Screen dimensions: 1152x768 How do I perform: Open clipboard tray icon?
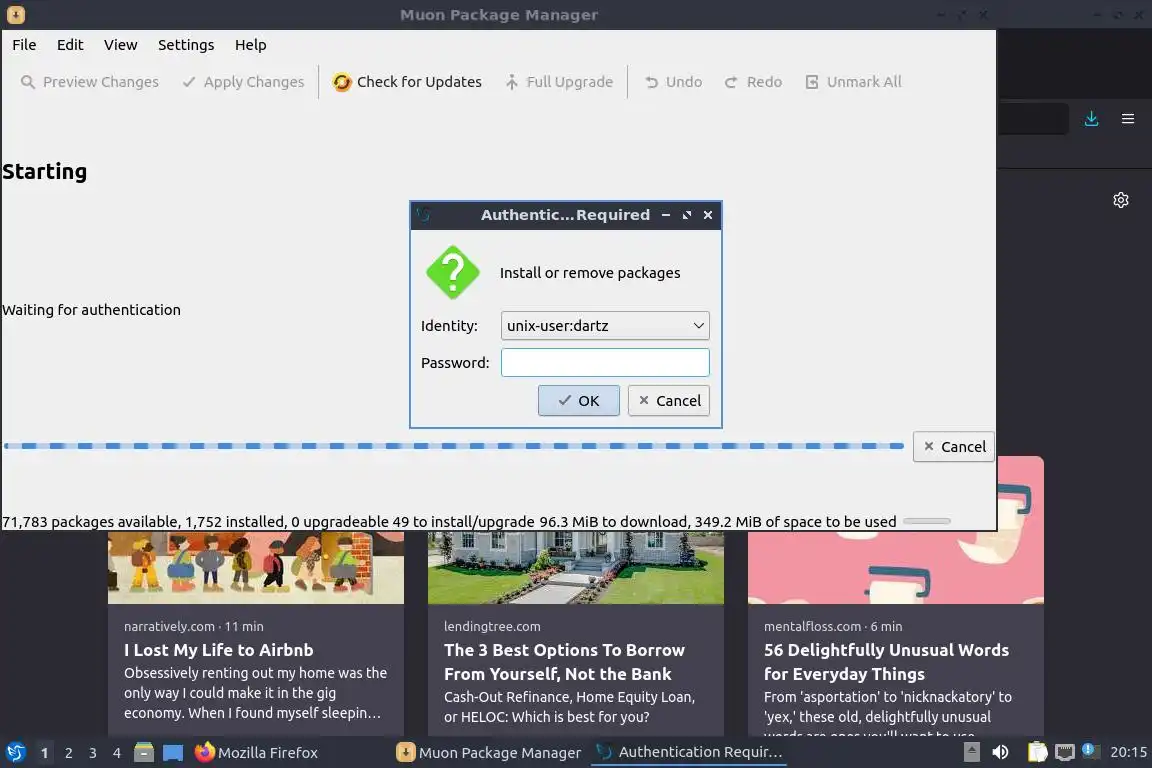click(x=1037, y=753)
